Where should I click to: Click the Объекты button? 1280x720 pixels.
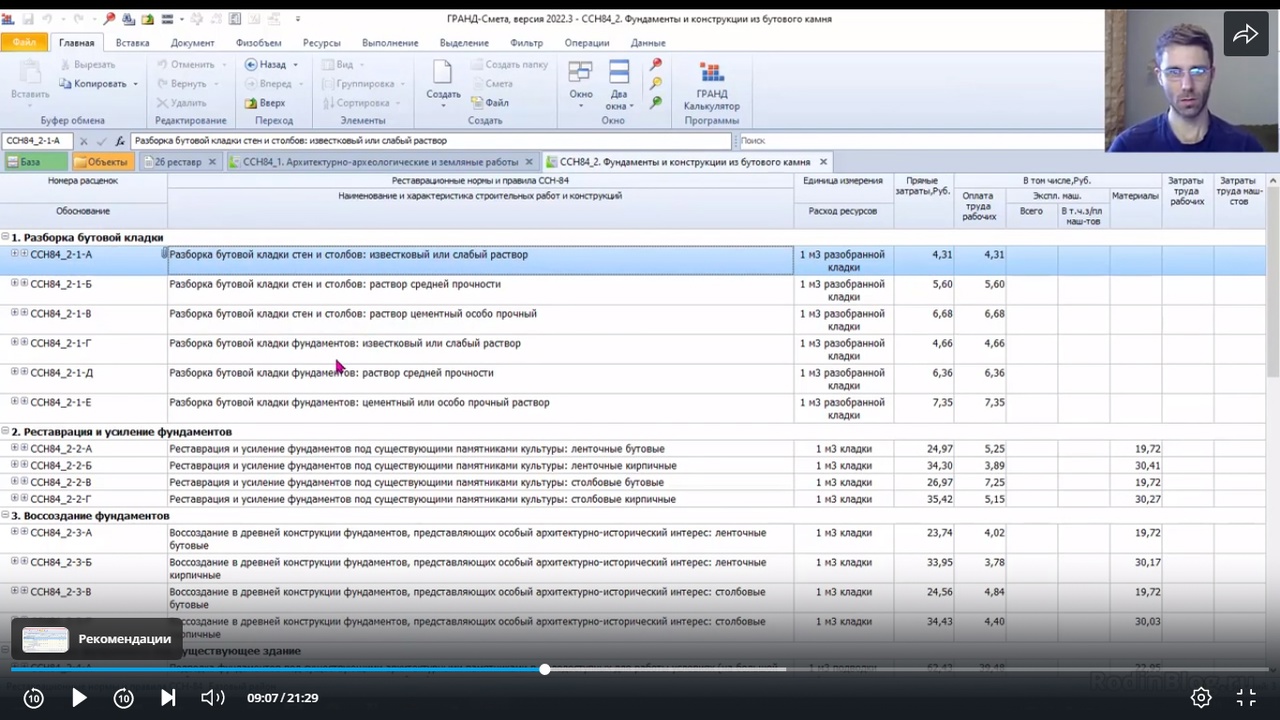pyautogui.click(x=100, y=162)
